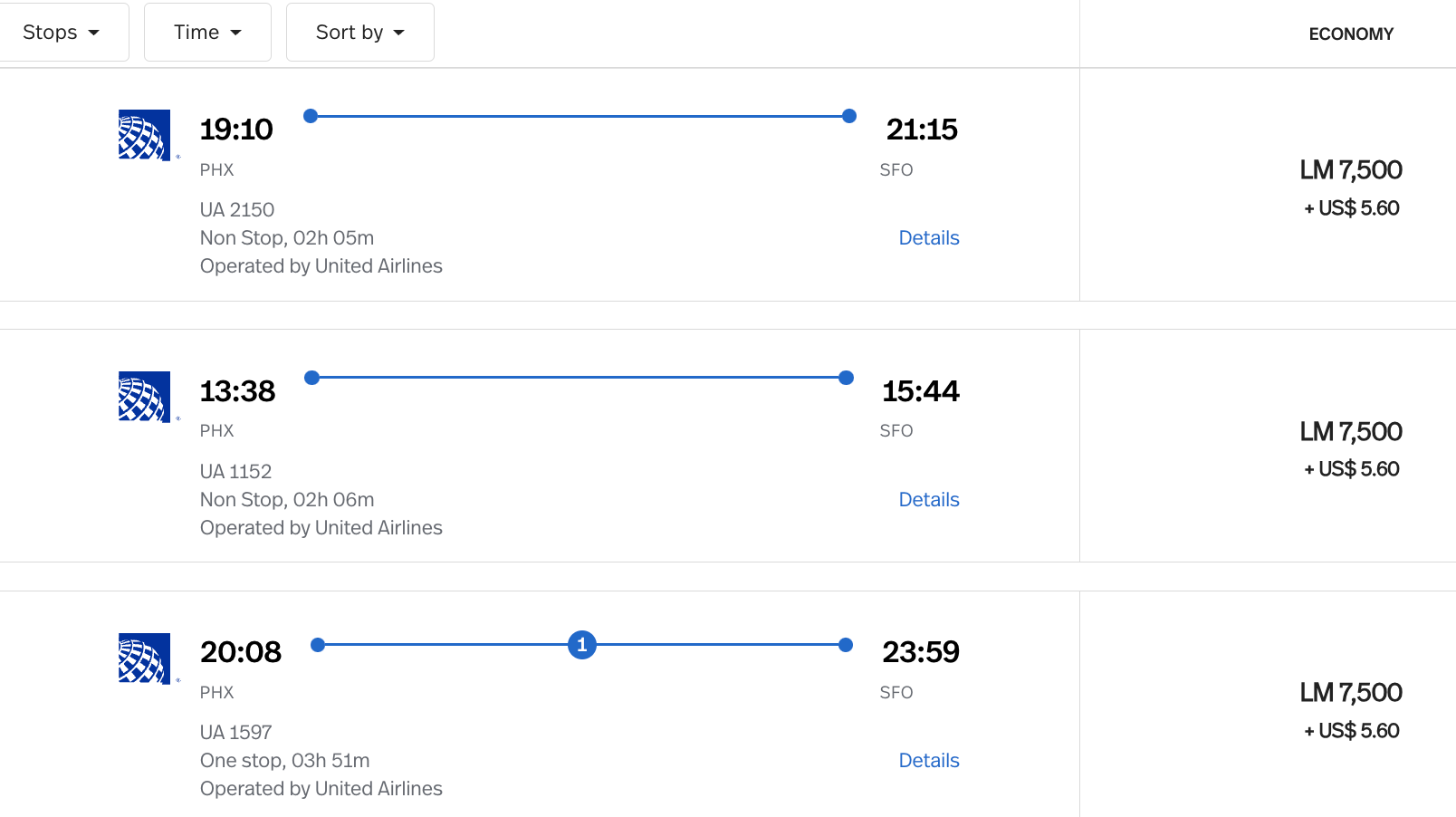Click the arrival dot on the 21:15 flight timeline
The image size is (1456, 817).
pyautogui.click(x=848, y=115)
